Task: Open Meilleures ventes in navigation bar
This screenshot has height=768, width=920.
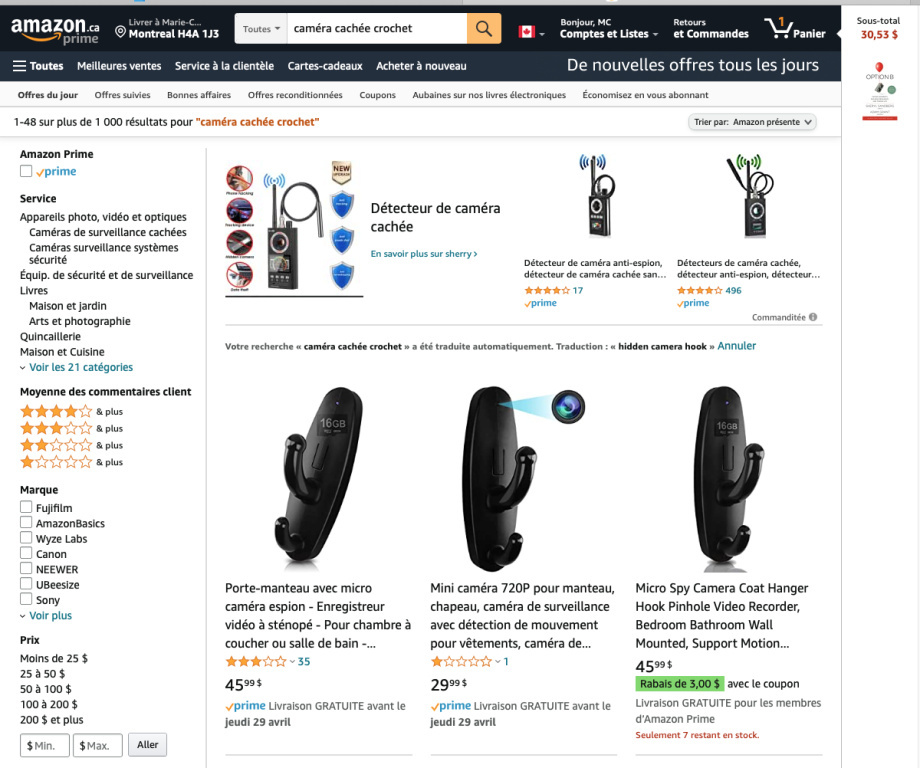Action: coord(119,66)
